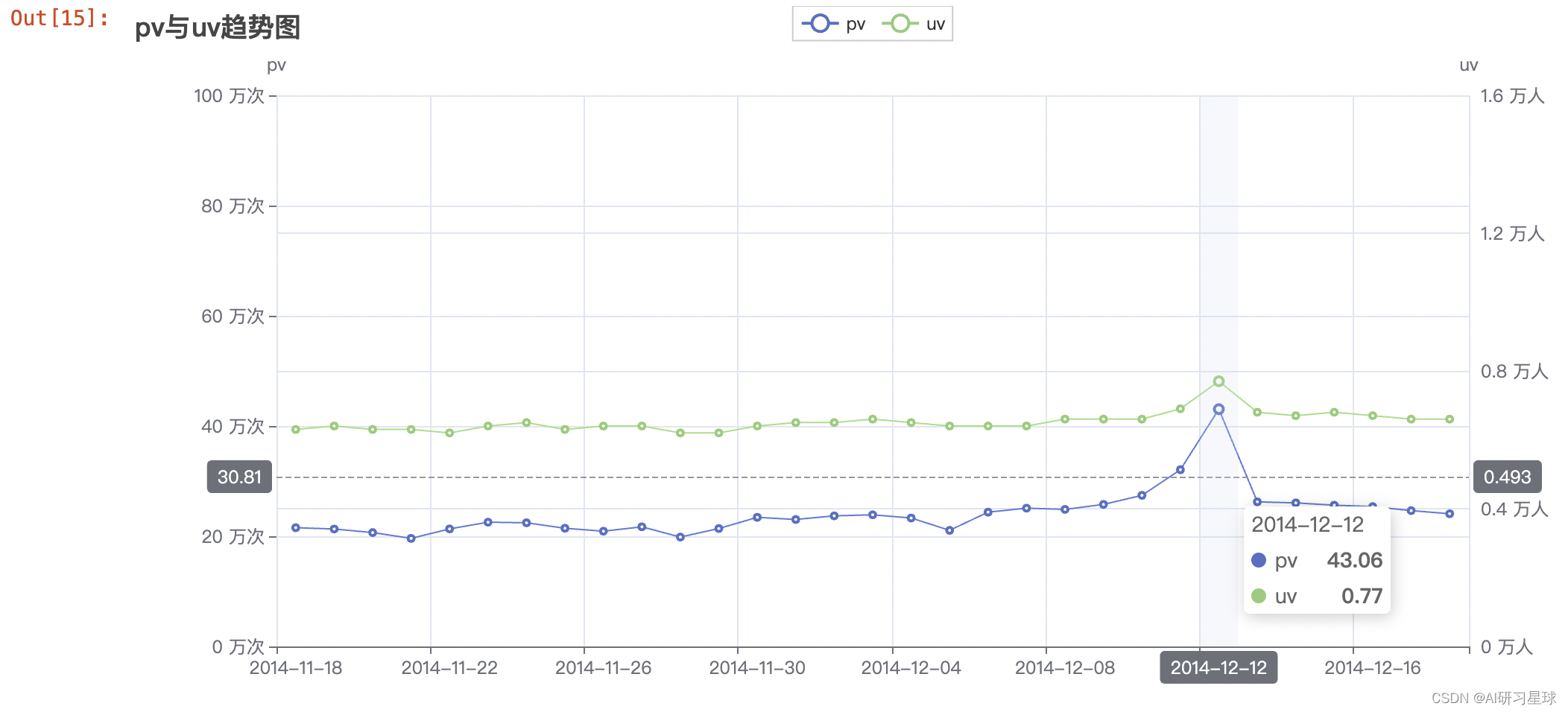The height and width of the screenshot is (712, 1568).
Task: Click the 30.81 axis pointer value label
Action: click(x=239, y=477)
